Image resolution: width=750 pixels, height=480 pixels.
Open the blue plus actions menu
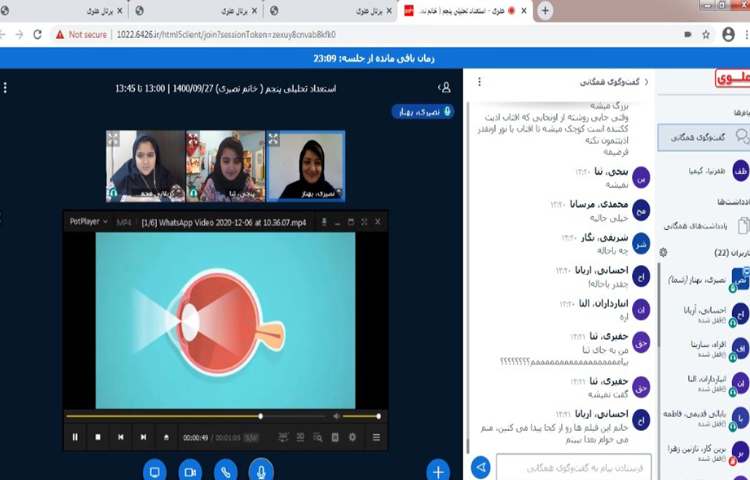438,471
